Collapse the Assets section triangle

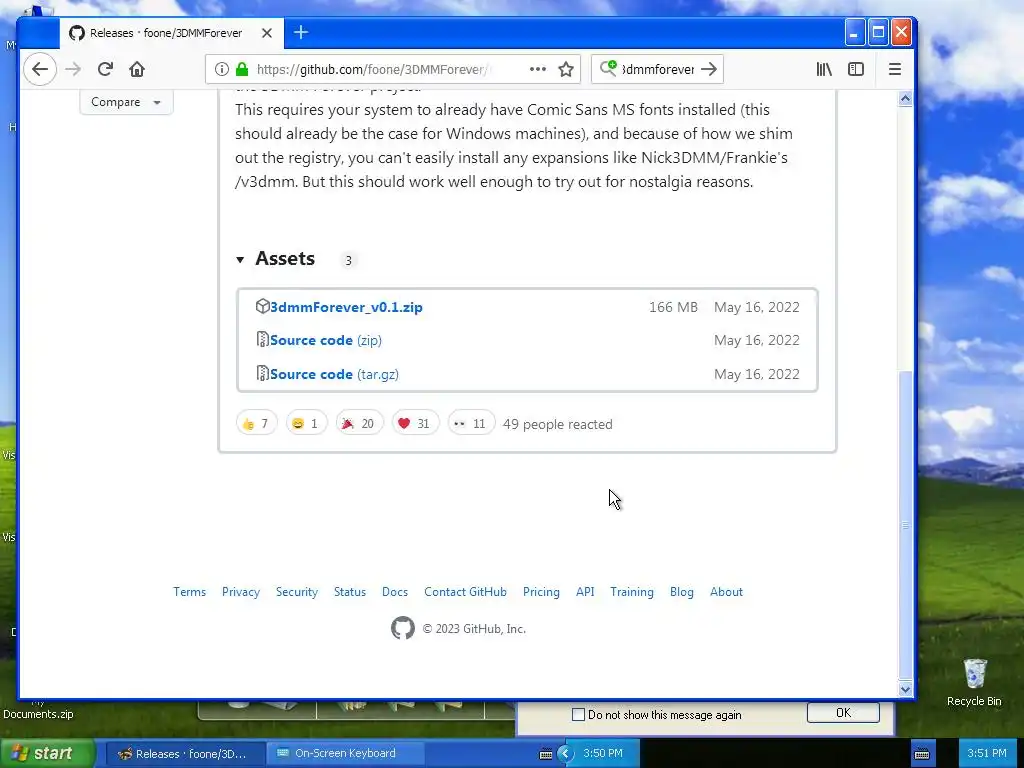tap(240, 260)
